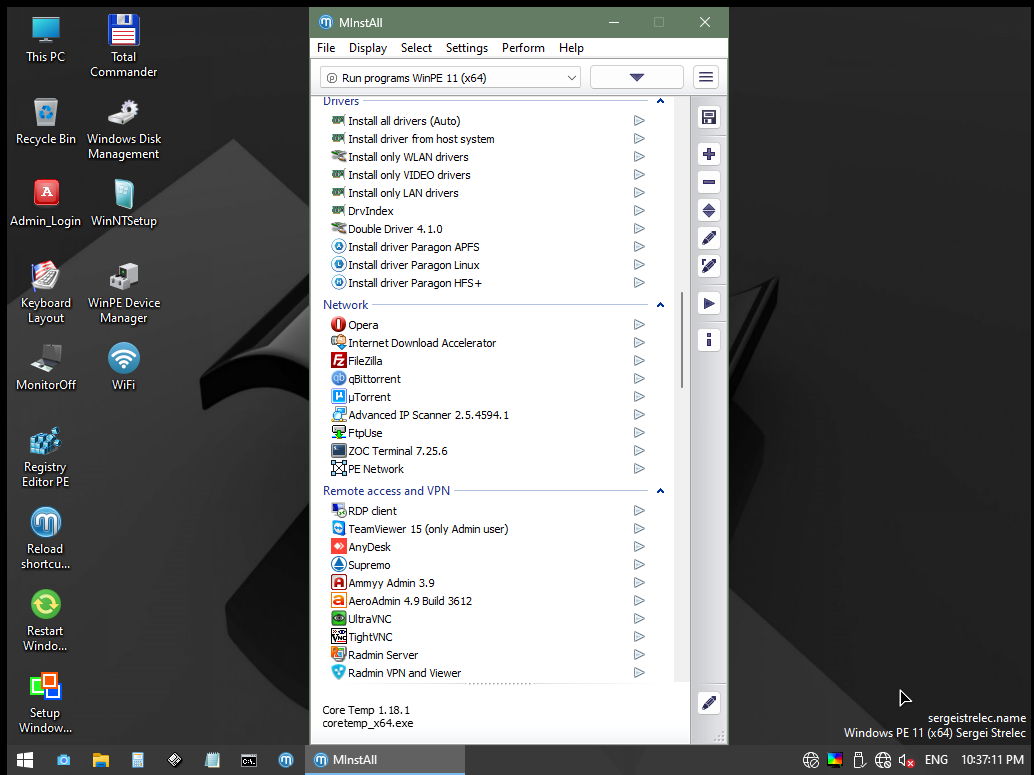Collapse the Remote access and VPN section
The width and height of the screenshot is (1034, 775).
click(660, 491)
